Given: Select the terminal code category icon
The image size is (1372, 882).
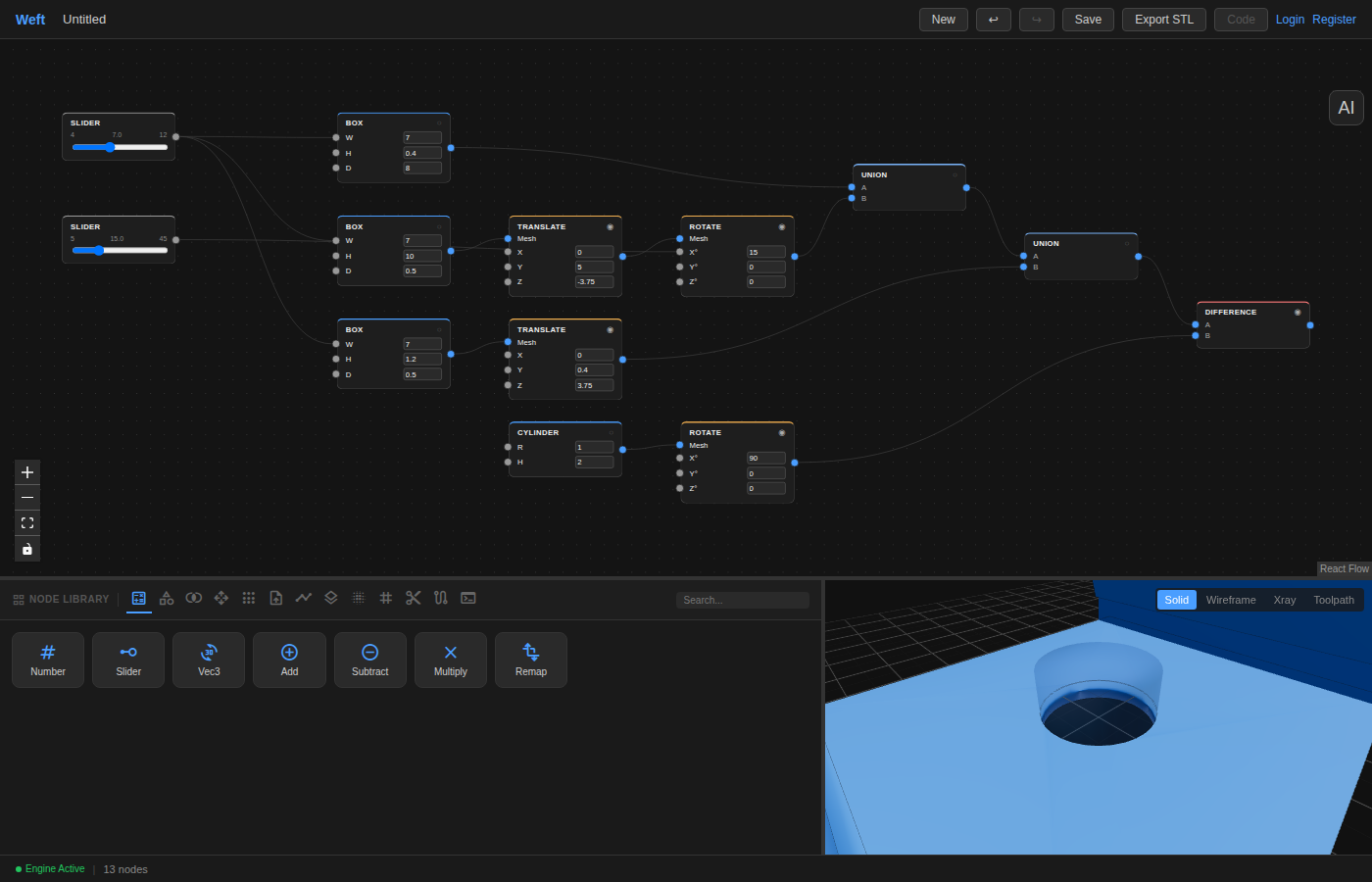Looking at the screenshot, I should [468, 598].
